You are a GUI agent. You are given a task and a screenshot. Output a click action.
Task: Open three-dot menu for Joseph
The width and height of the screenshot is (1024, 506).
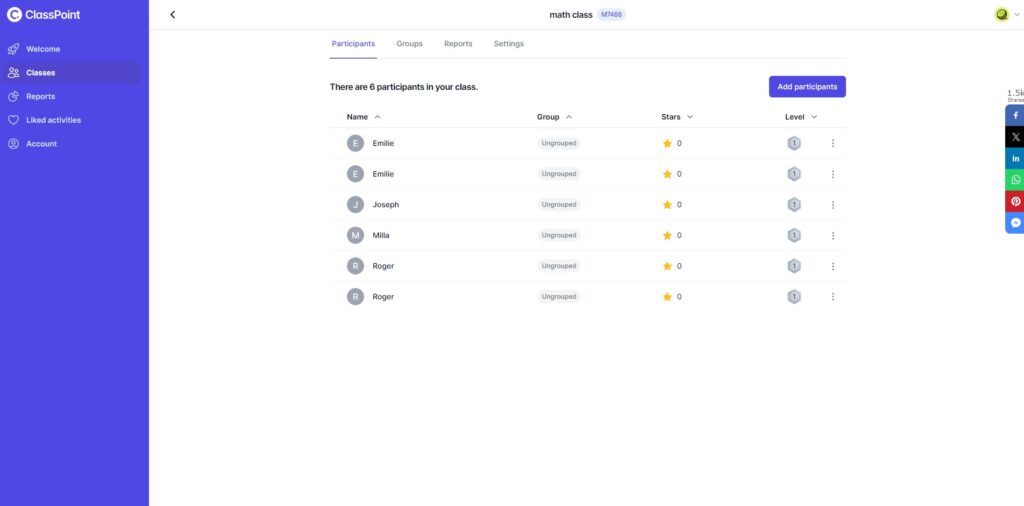(x=833, y=204)
